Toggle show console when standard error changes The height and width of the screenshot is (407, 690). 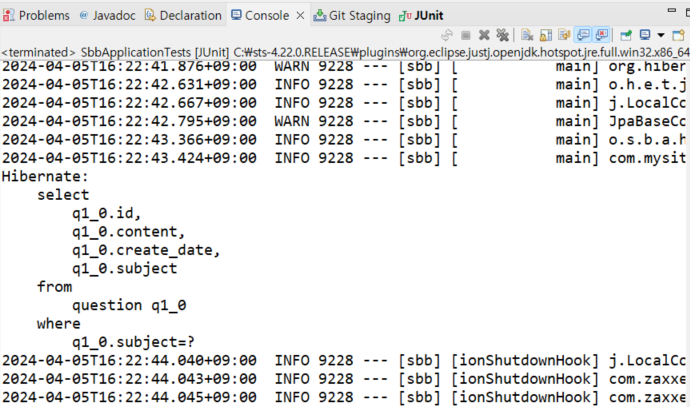click(602, 35)
